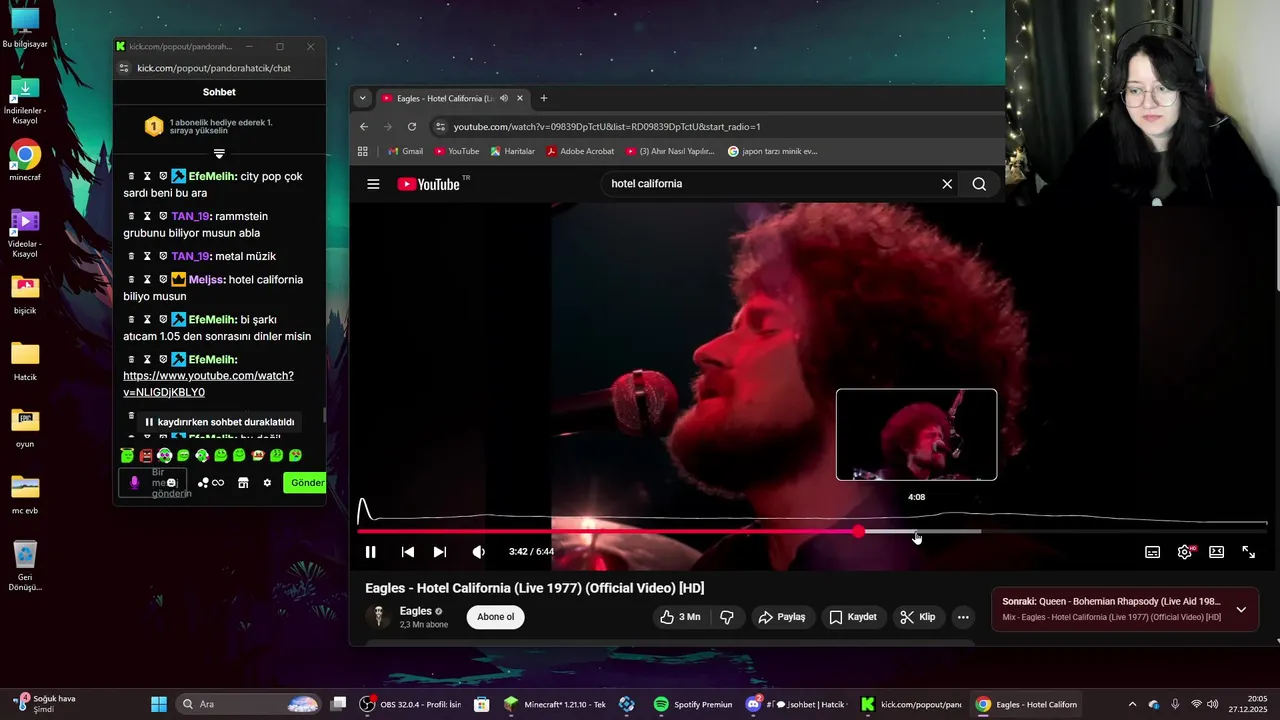This screenshot has width=1280, height=720.
Task: Resume chat via 'kaydırırken sohbet duraklatıldı'
Action: (220, 422)
